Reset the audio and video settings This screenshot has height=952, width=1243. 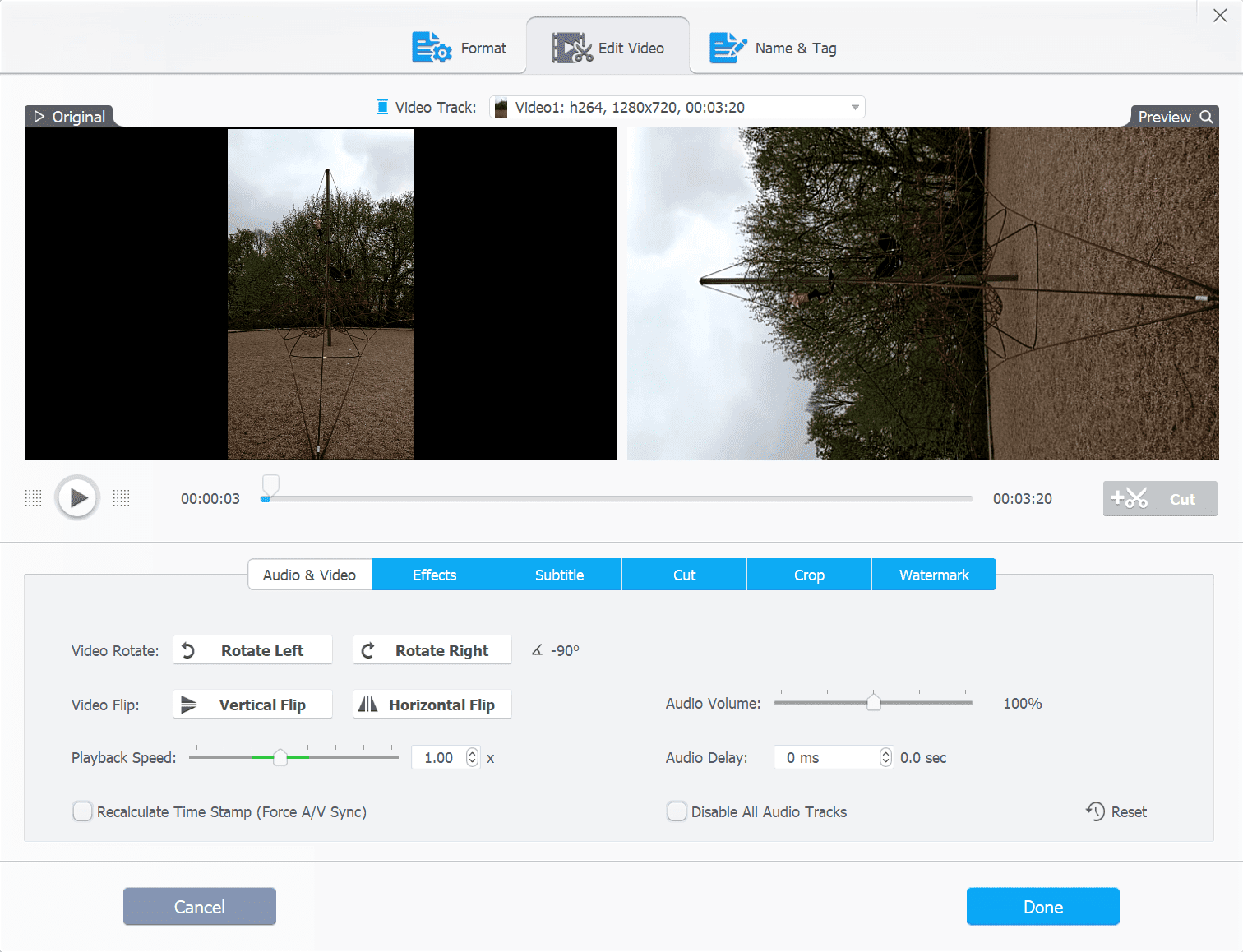(x=1116, y=811)
